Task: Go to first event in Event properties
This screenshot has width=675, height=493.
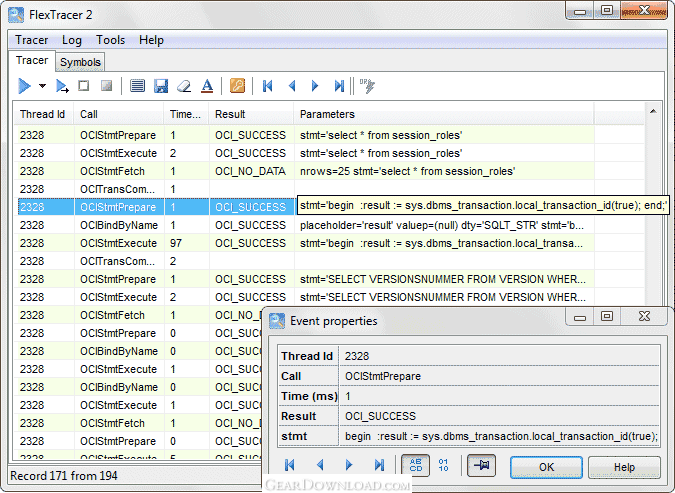Action: point(290,465)
